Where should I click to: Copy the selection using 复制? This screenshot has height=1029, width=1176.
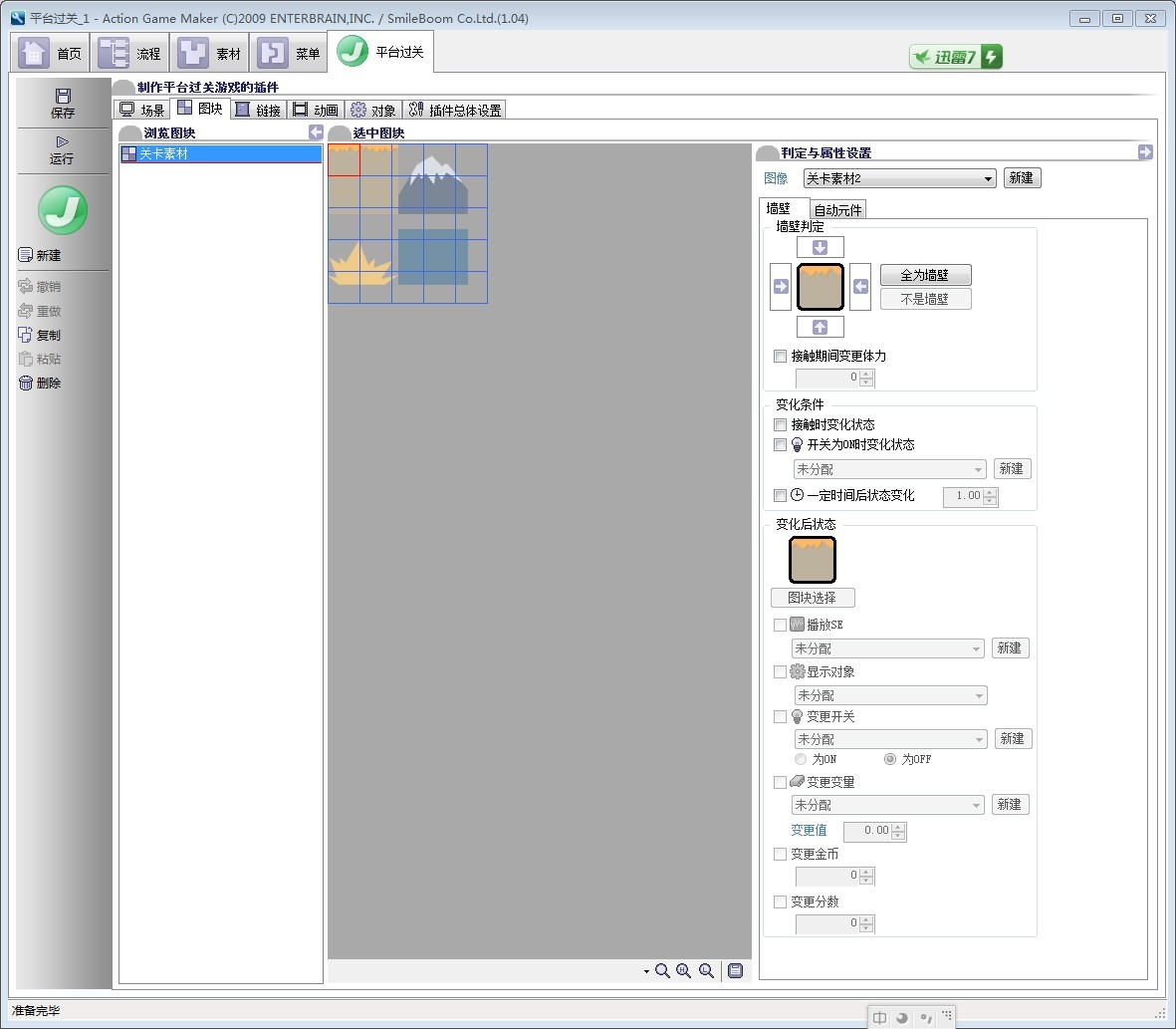40,336
